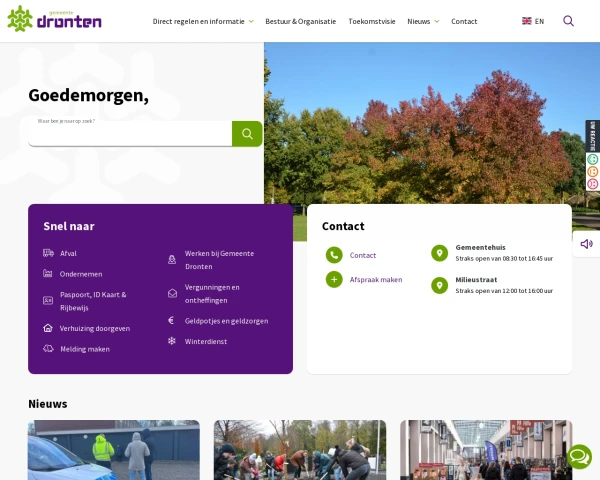Viewport: 600px width, 480px height.
Task: Select the orange neutral smiley feedback
Action: coord(592,171)
